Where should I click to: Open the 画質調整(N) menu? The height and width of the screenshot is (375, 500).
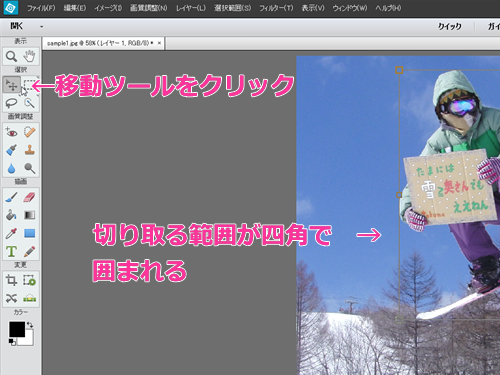[x=149, y=8]
